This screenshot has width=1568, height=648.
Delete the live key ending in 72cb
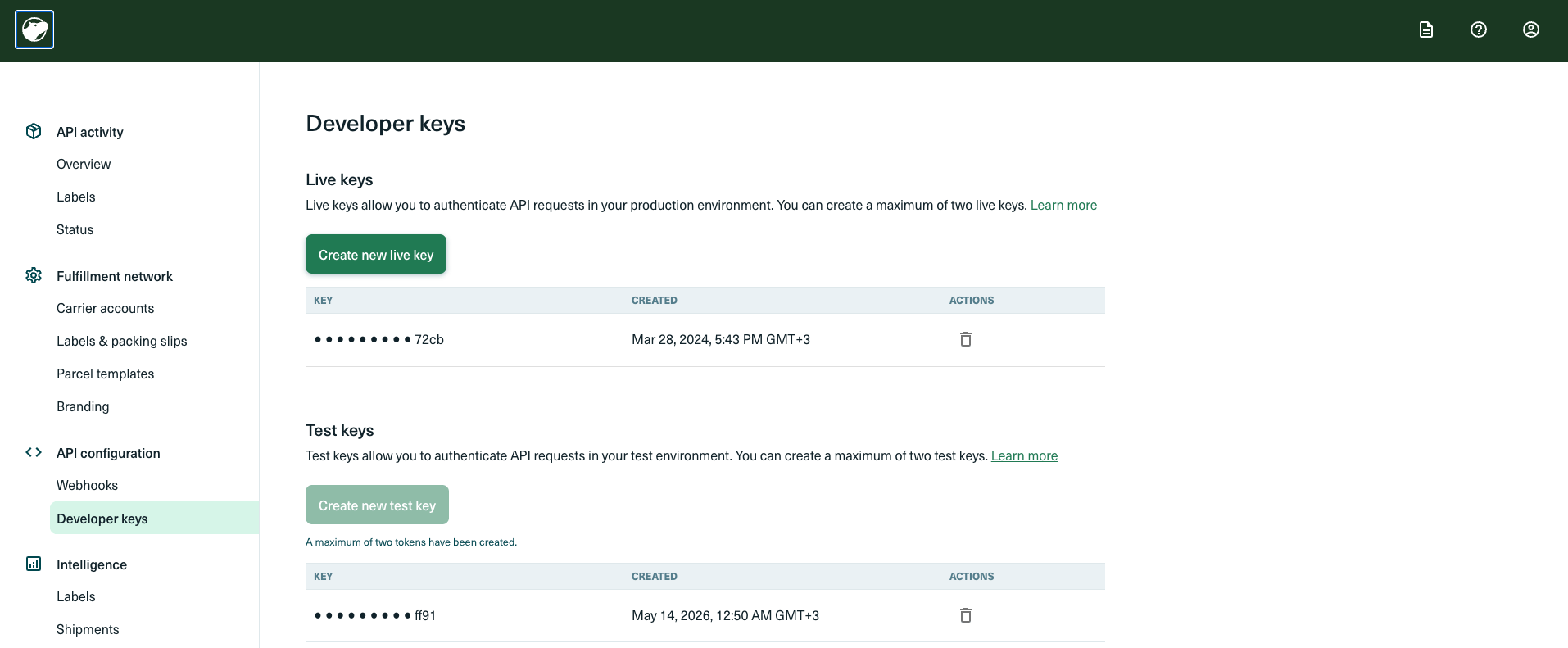pyautogui.click(x=966, y=339)
